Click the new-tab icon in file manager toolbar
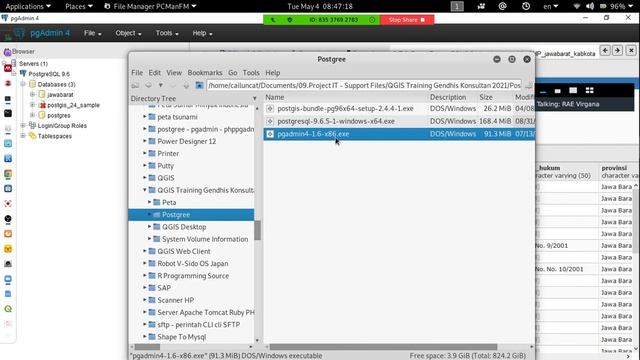 coord(135,85)
